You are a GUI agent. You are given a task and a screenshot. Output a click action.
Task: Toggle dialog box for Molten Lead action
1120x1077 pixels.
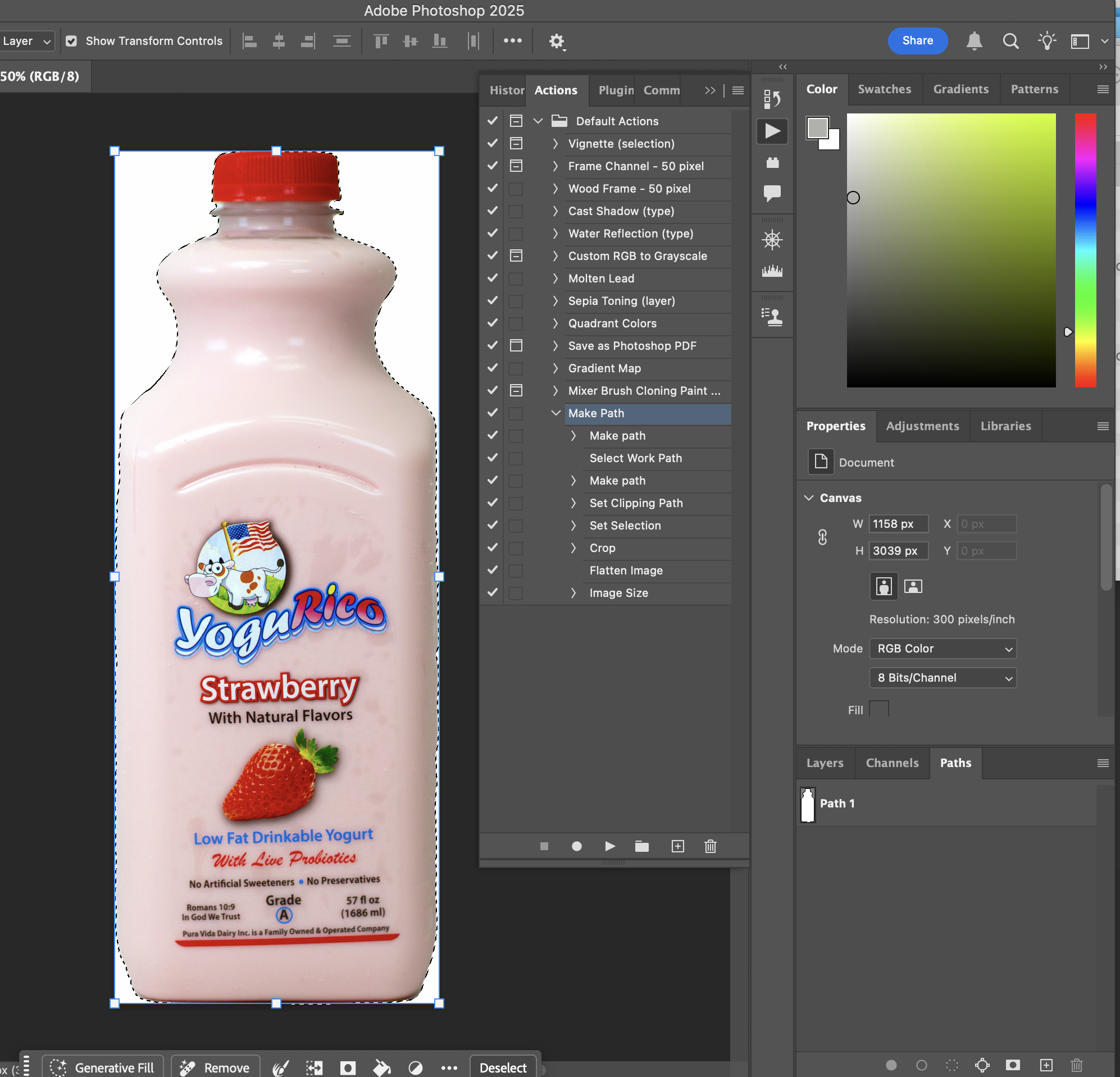pos(516,279)
